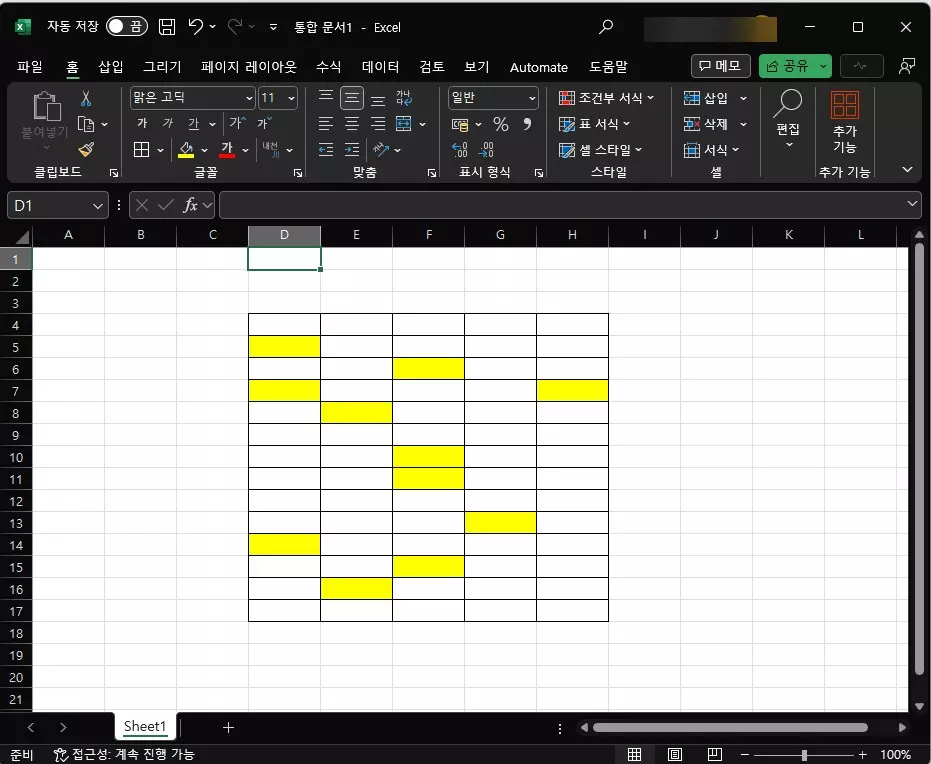Switch to Page Layout view
The height and width of the screenshot is (764, 931).
(x=674, y=755)
